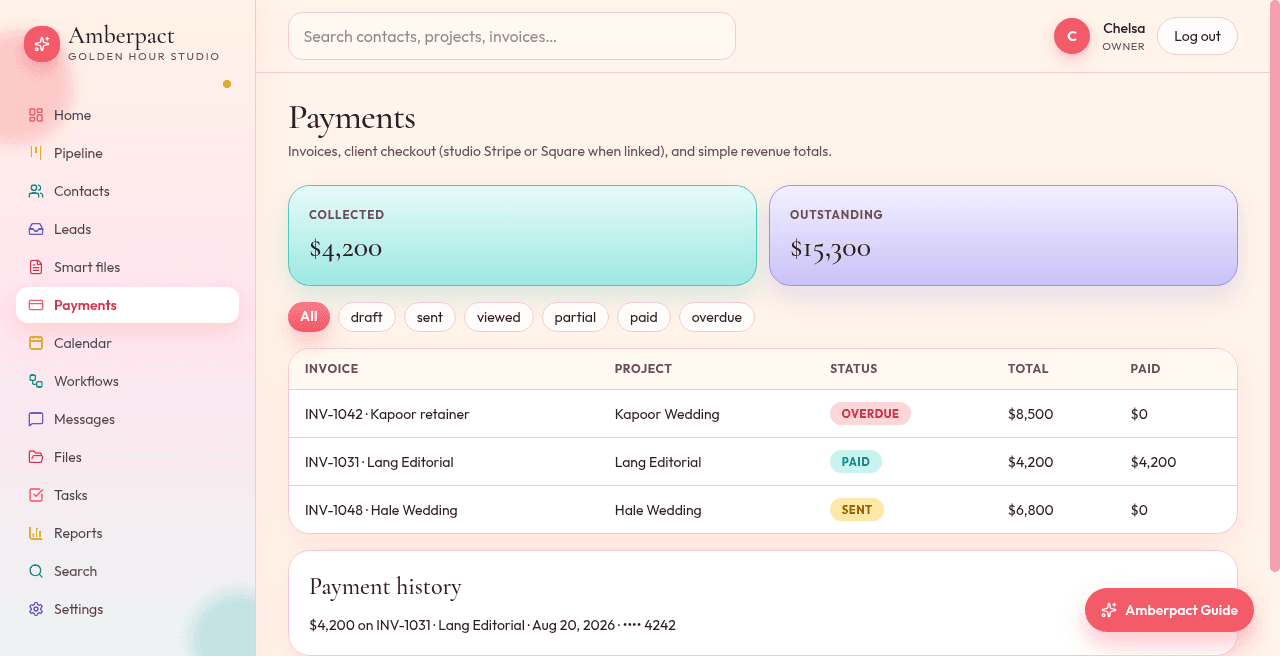This screenshot has width=1280, height=656.
Task: Click the $8,500 total value
Action: pyautogui.click(x=1031, y=414)
